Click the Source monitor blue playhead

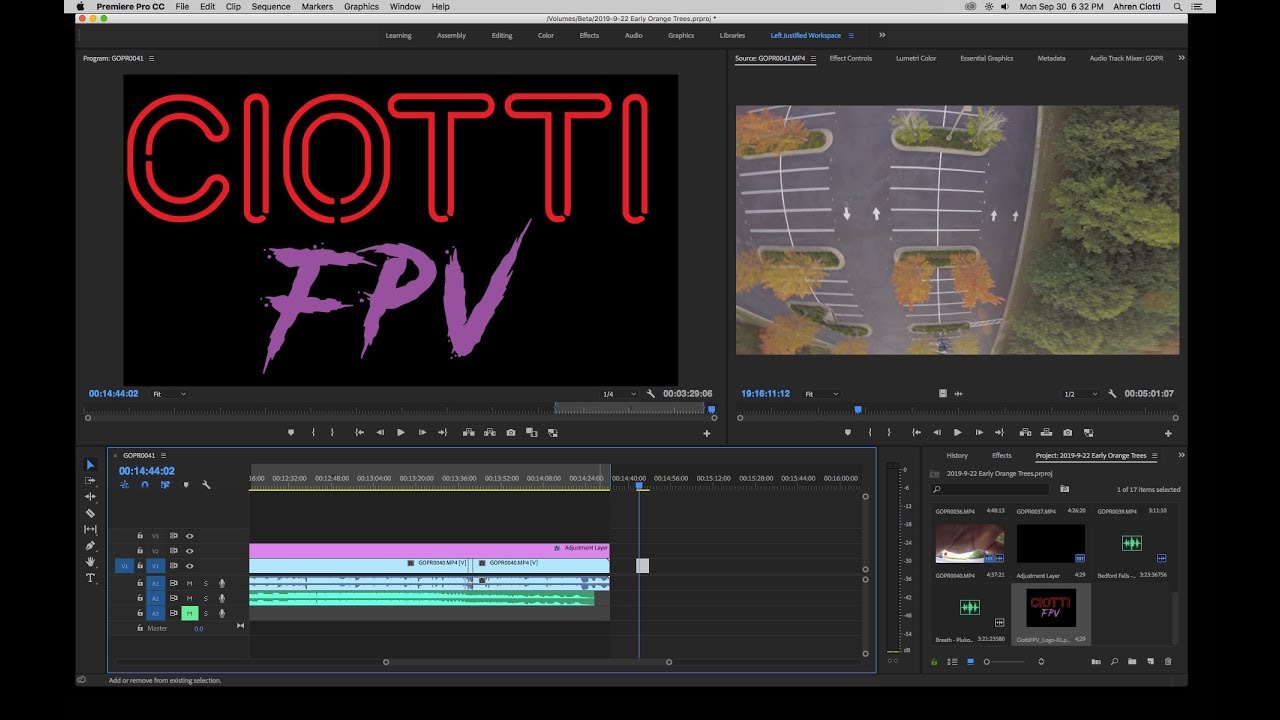pyautogui.click(x=857, y=409)
